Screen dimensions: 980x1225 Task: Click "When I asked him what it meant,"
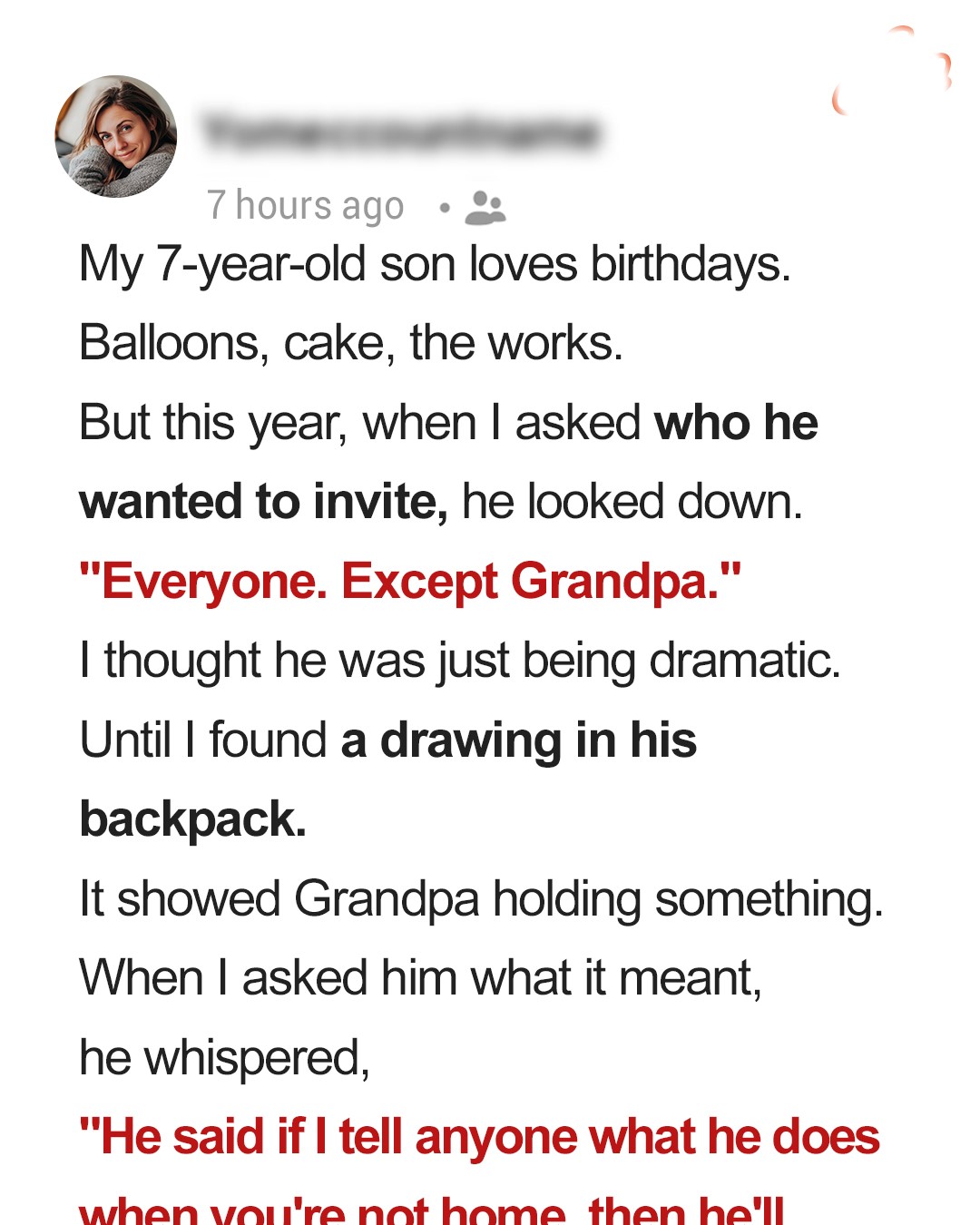tap(420, 978)
